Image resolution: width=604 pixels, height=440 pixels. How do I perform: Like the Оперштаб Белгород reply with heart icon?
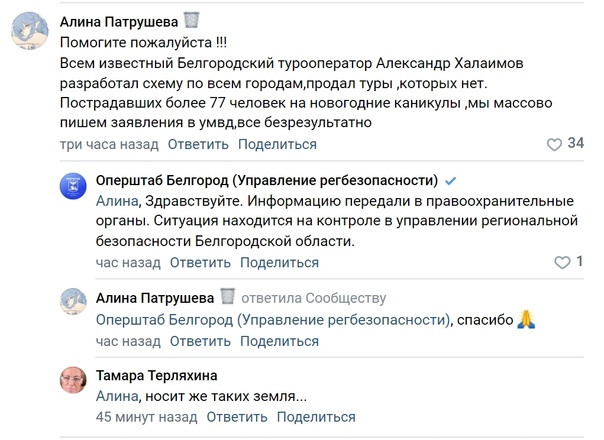[562, 262]
